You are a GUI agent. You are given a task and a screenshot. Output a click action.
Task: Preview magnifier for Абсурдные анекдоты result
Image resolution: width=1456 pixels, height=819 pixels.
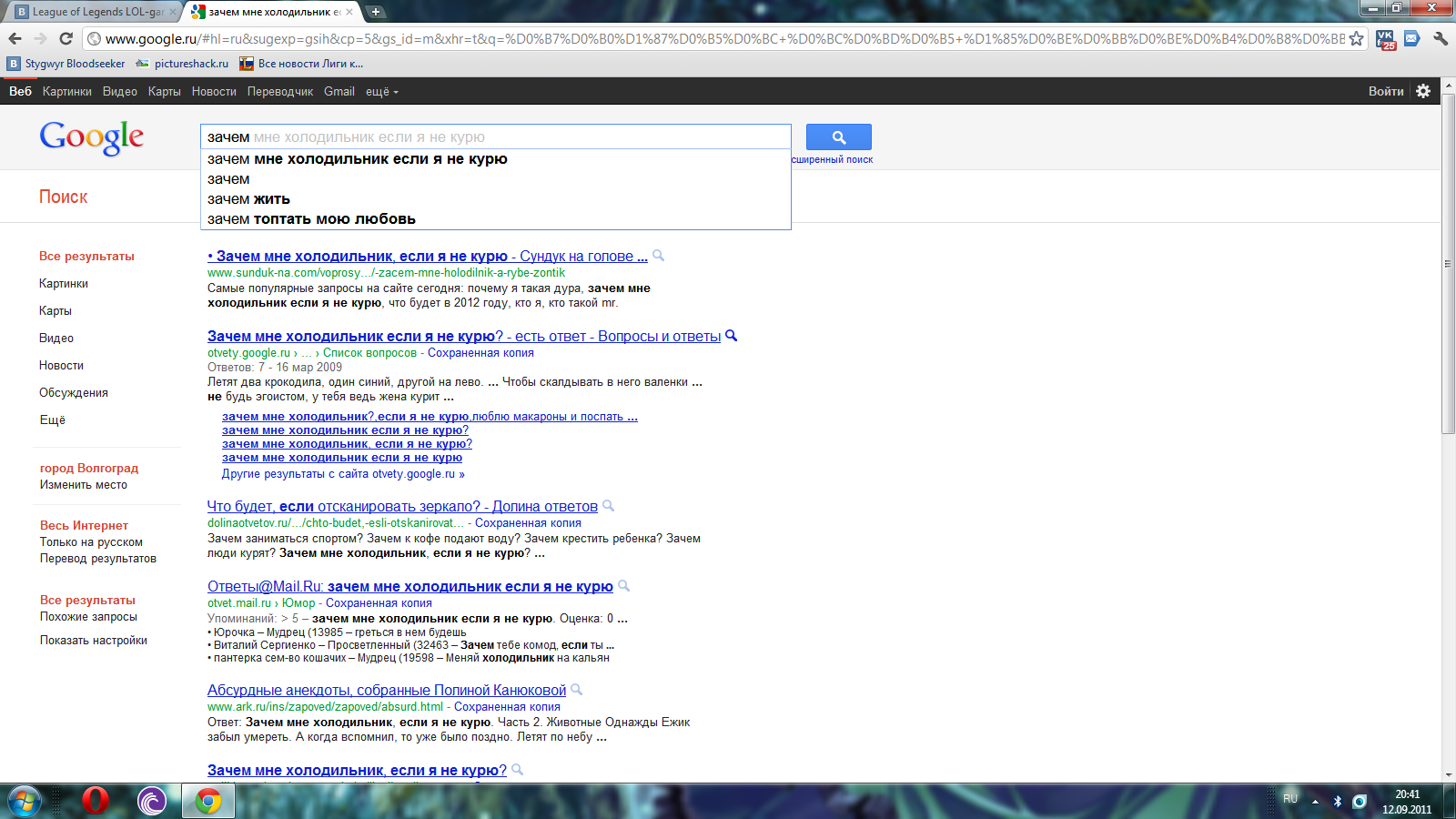pyautogui.click(x=577, y=690)
